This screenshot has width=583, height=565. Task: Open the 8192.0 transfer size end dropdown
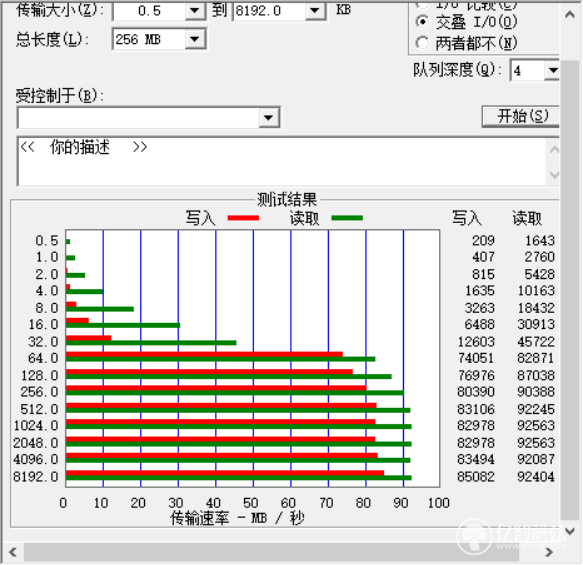pyautogui.click(x=315, y=11)
